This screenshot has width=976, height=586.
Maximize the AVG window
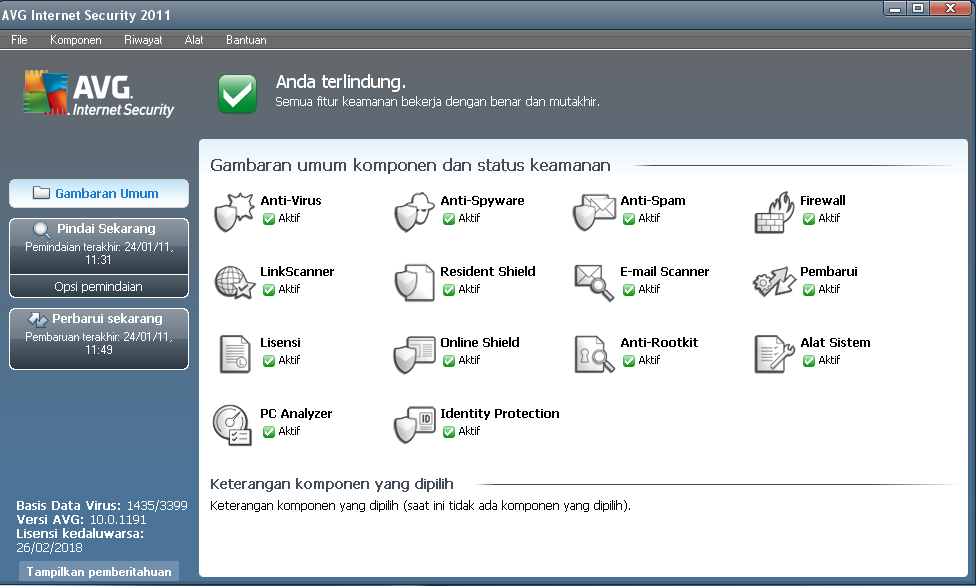pyautogui.click(x=917, y=8)
